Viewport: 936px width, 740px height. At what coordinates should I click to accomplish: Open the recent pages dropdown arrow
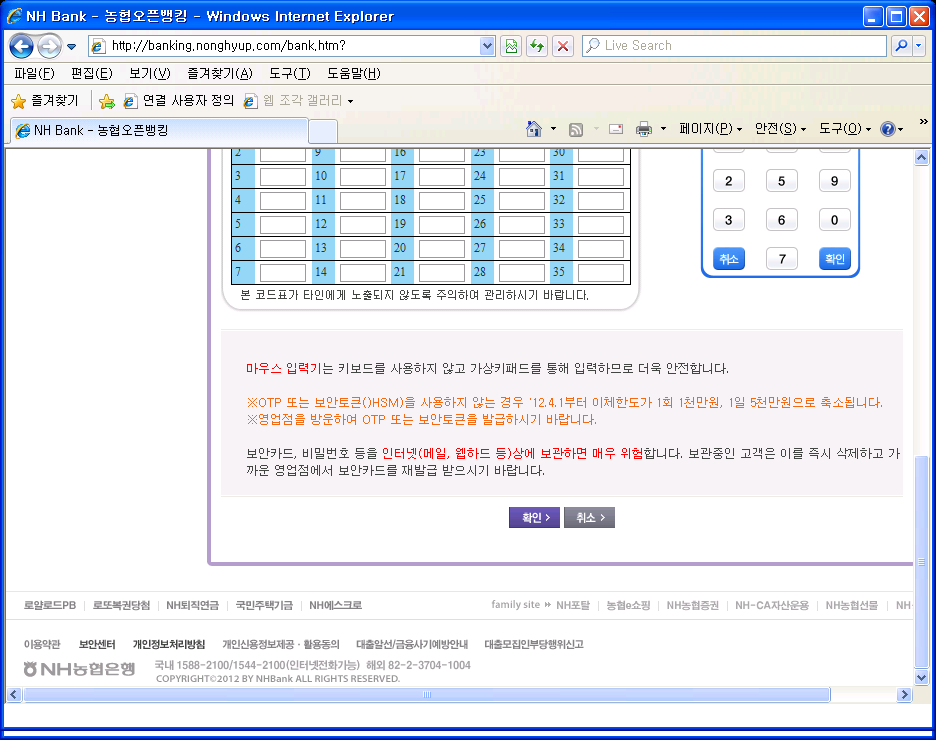(72, 47)
